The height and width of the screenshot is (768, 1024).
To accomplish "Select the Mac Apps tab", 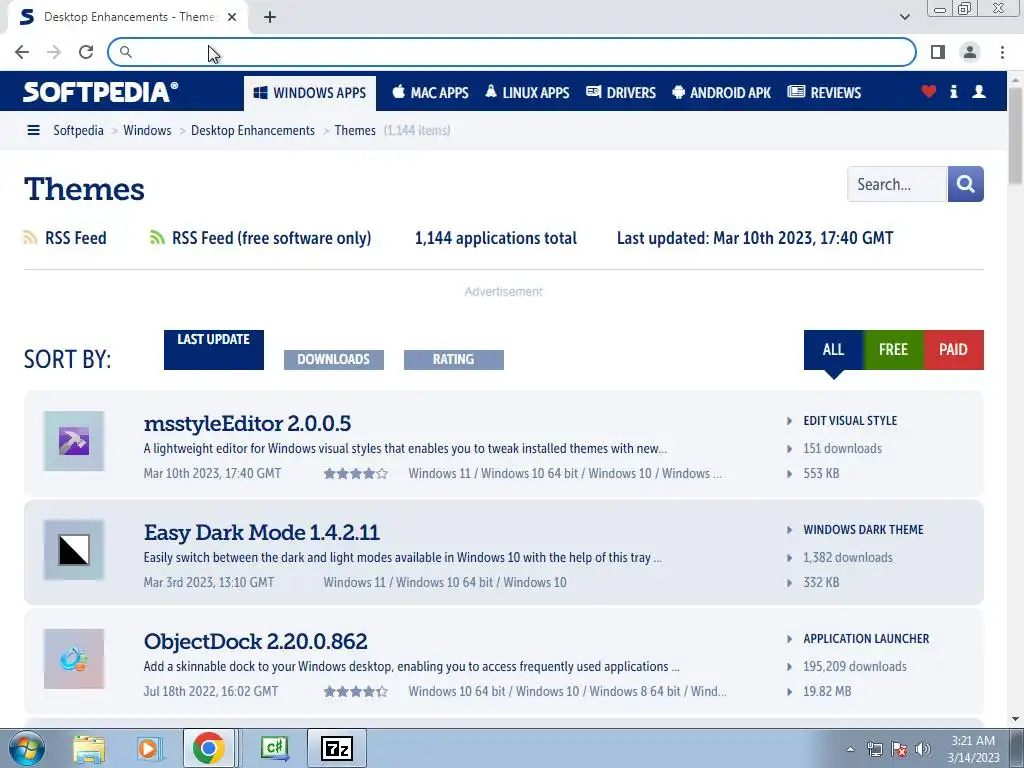I will coord(430,93).
